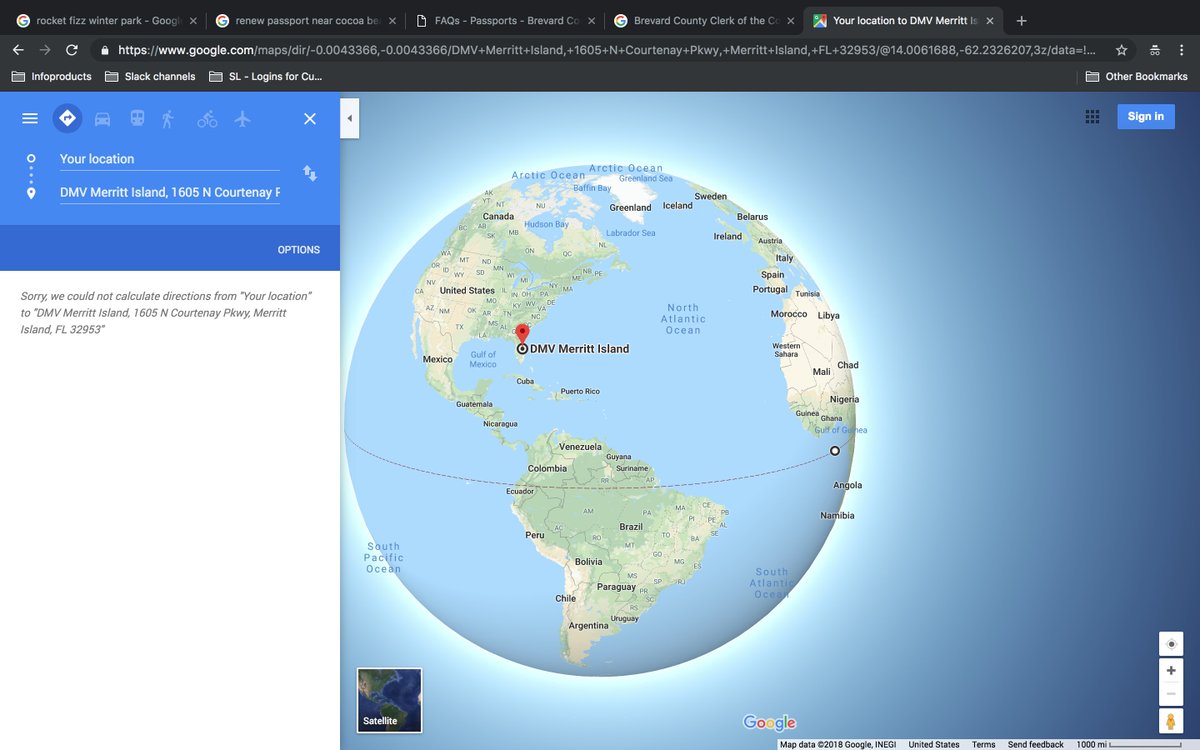
Task: Collapse the side panel arrow
Action: click(349, 118)
